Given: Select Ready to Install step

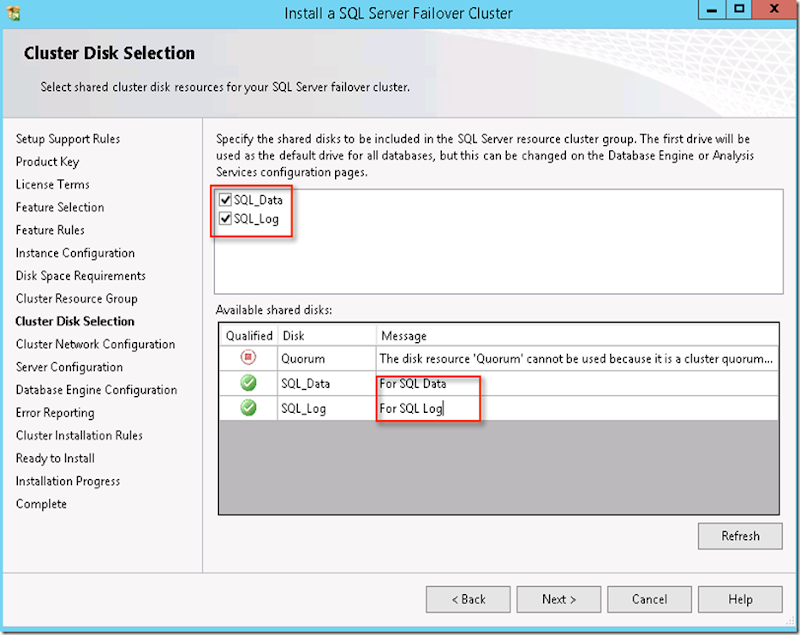Looking at the screenshot, I should (x=55, y=459).
